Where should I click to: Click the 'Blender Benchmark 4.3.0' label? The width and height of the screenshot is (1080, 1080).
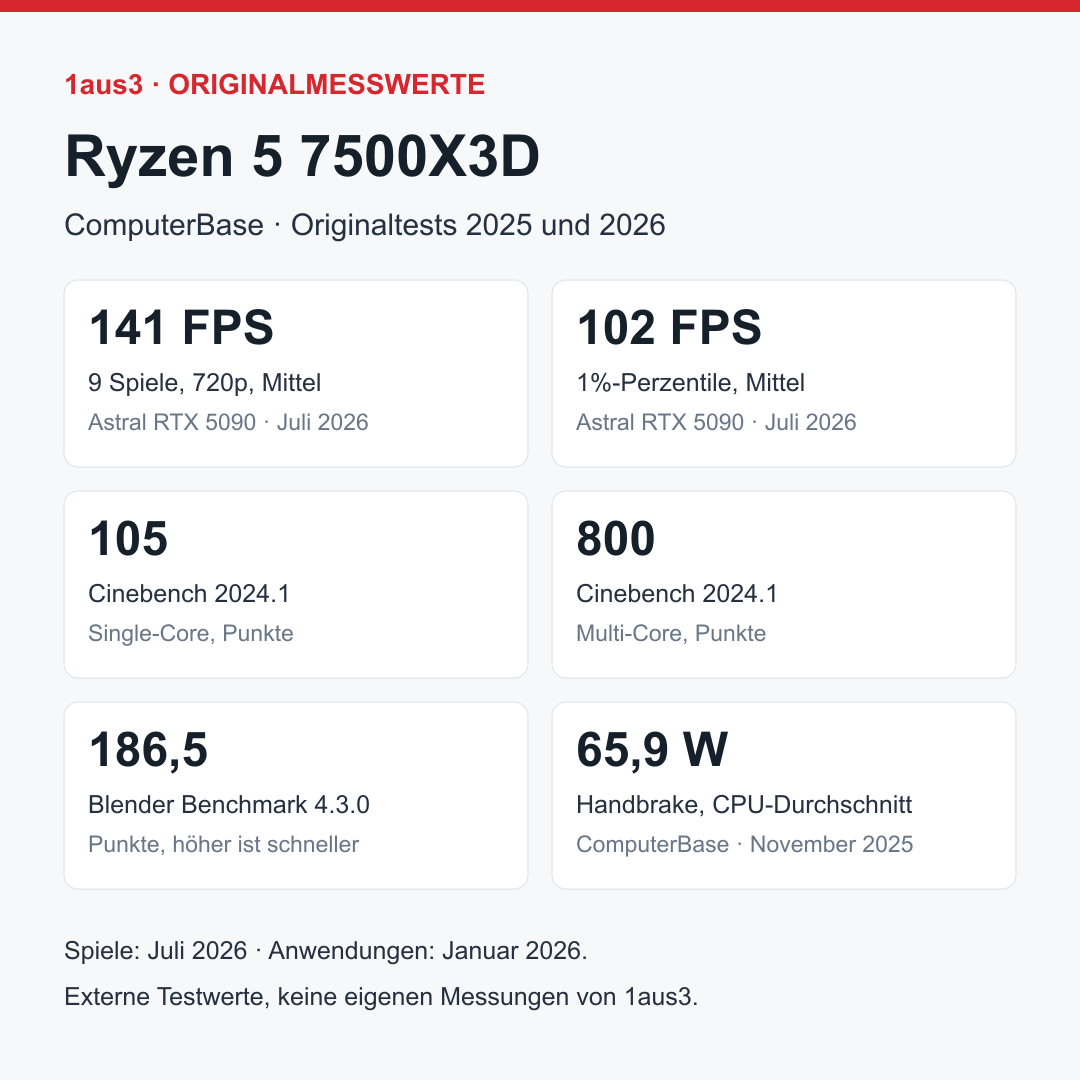(x=229, y=805)
